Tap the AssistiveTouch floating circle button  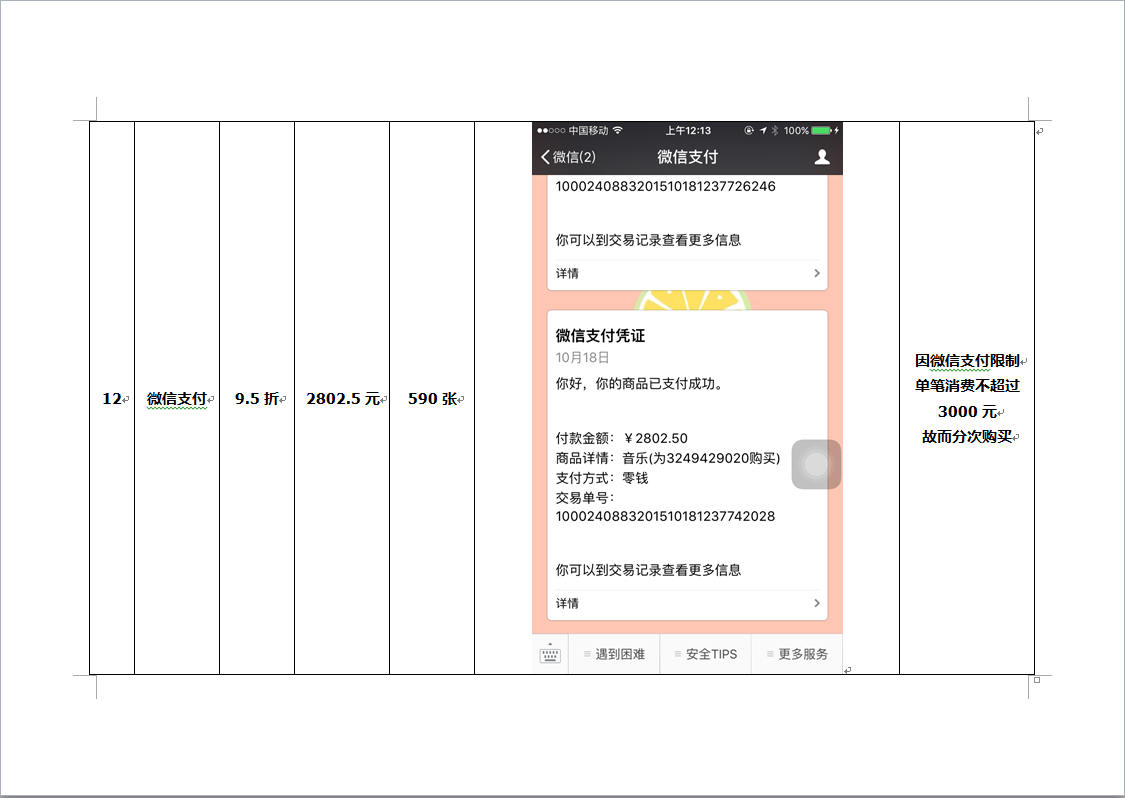[816, 464]
